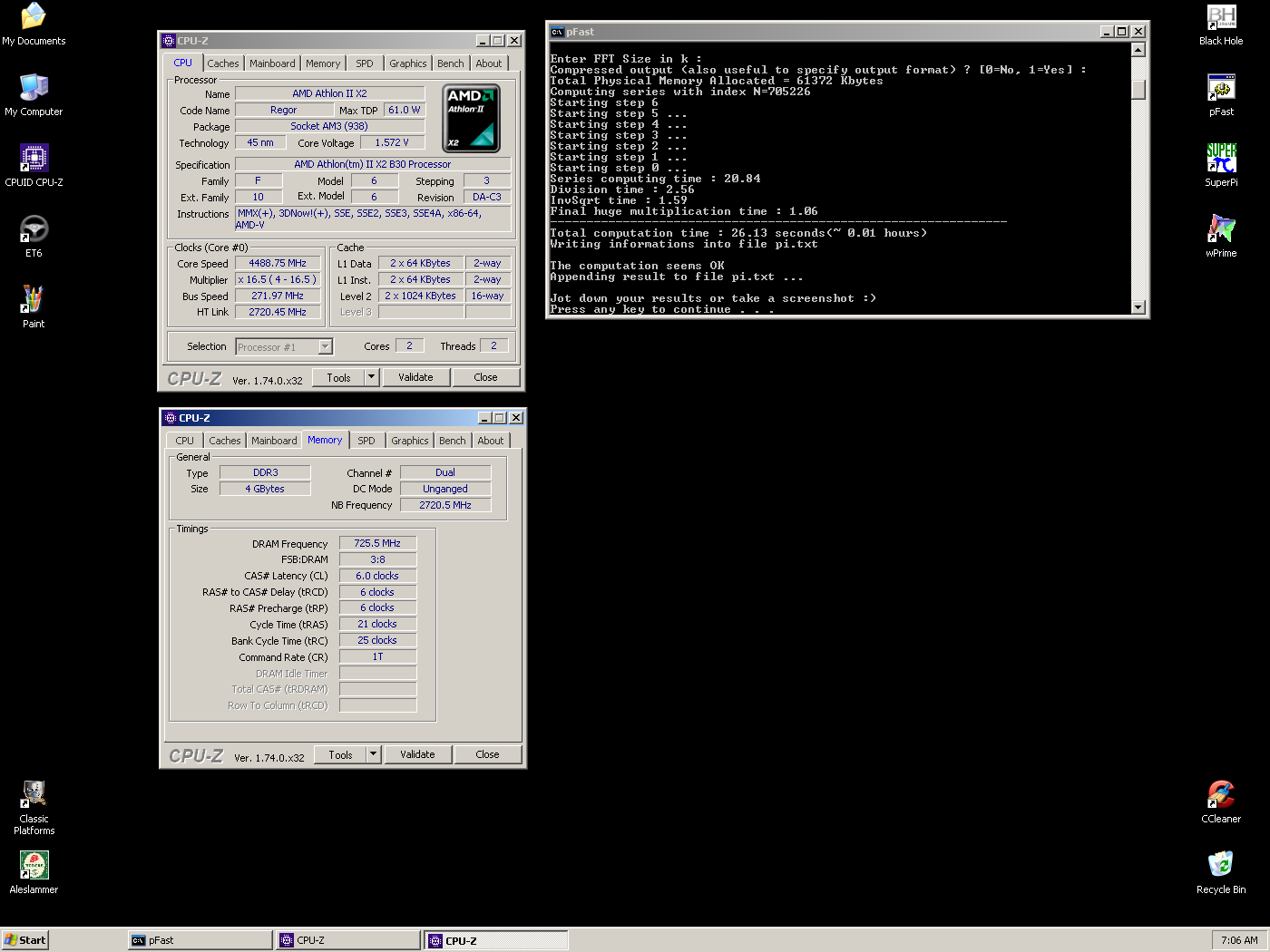Open Black Hole desktop icon
Screen dimensions: 1270x952
coord(1221,24)
